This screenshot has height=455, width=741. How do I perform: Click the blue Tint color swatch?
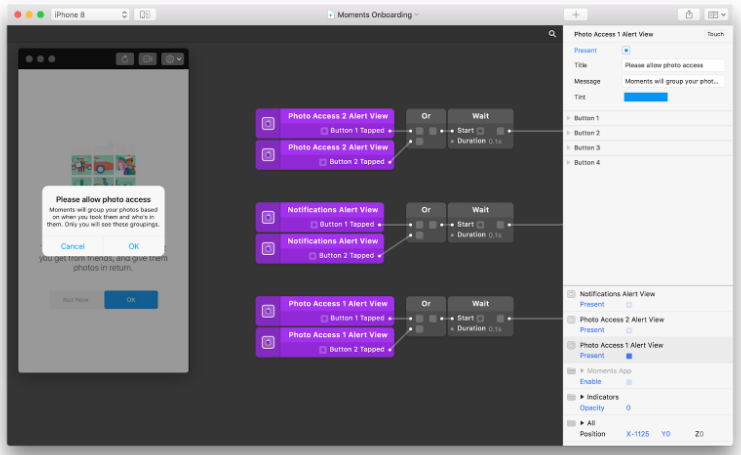coord(645,97)
